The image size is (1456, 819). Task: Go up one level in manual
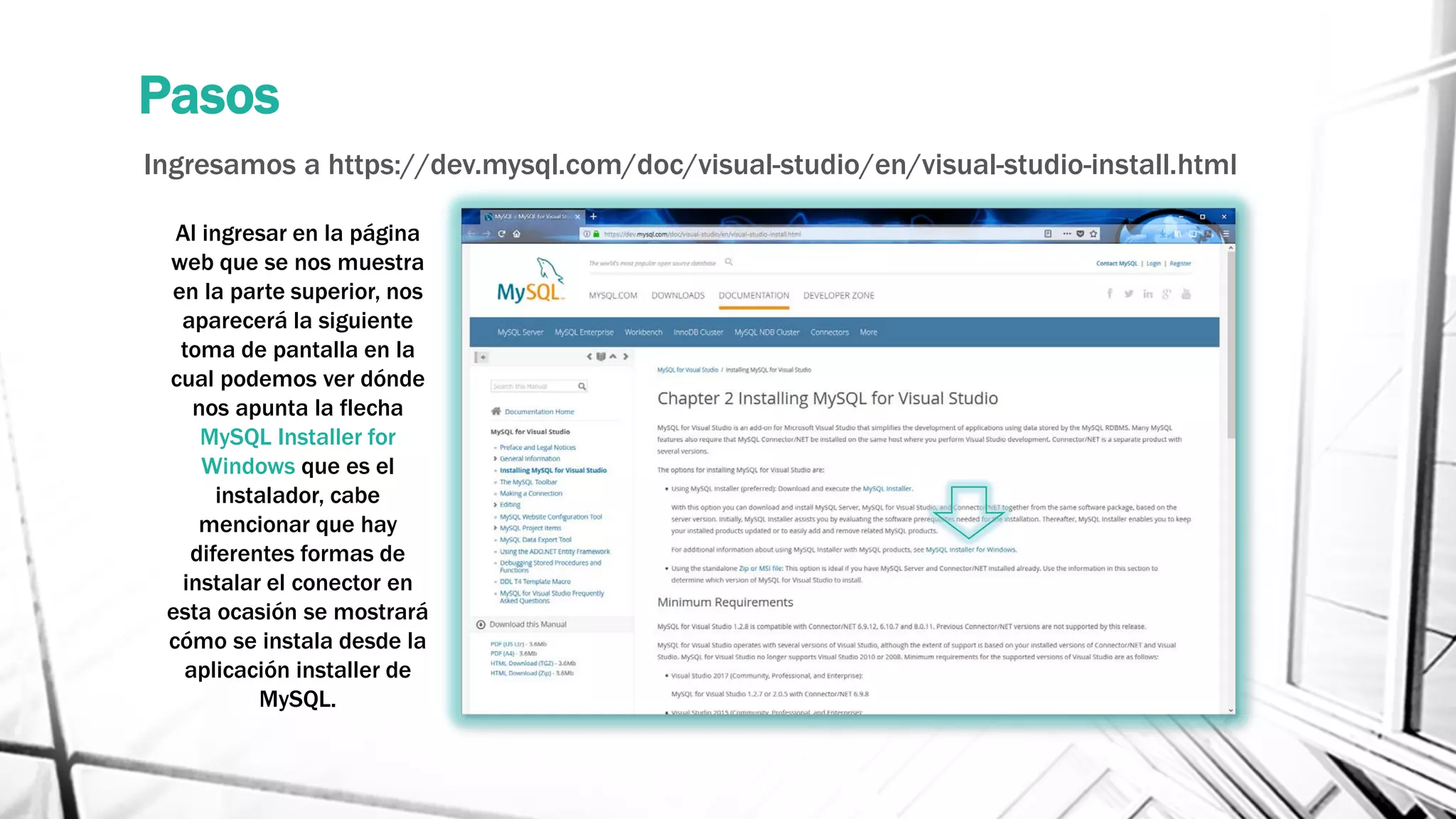tap(613, 357)
